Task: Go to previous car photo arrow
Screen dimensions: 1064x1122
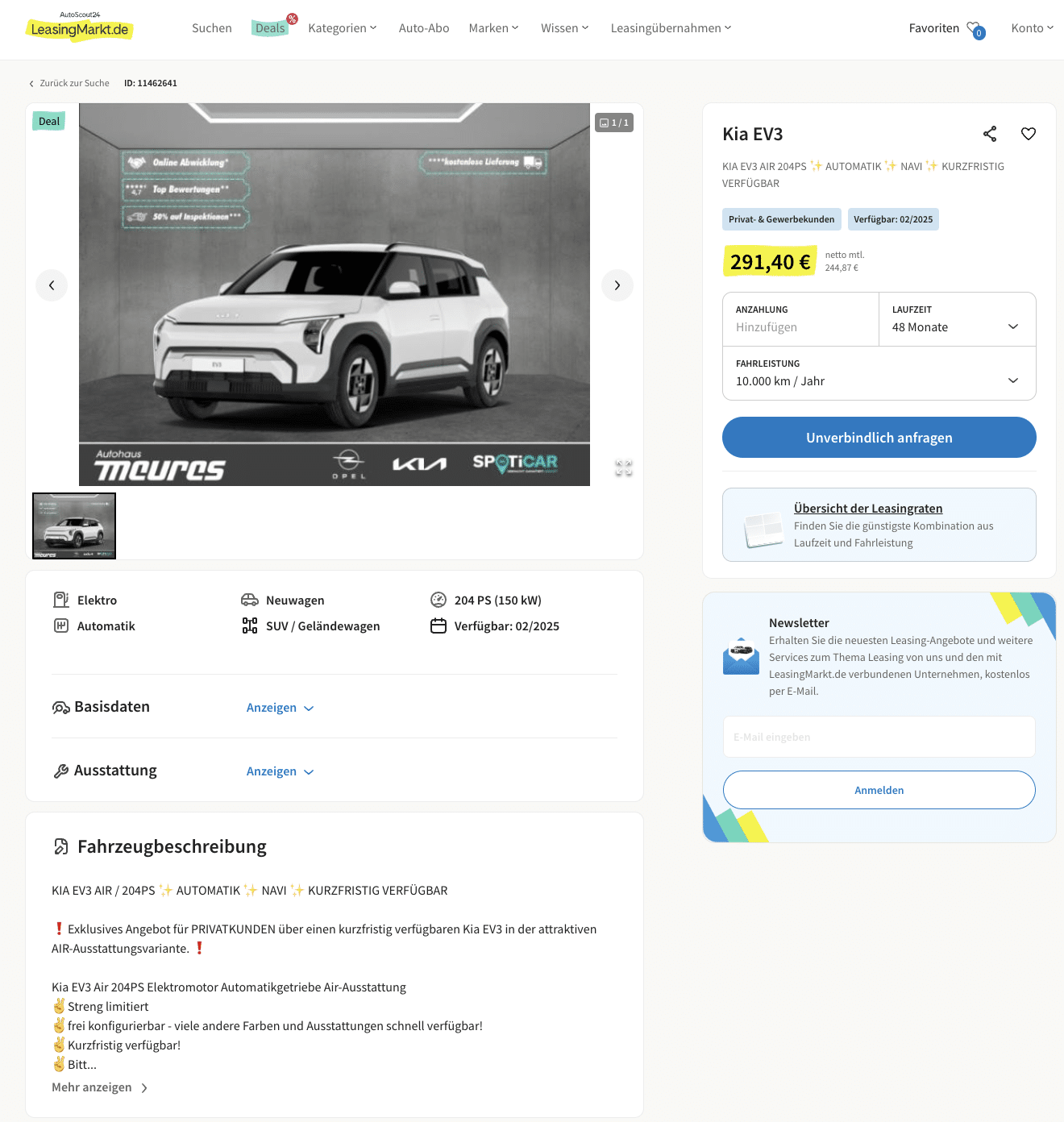Action: click(52, 285)
